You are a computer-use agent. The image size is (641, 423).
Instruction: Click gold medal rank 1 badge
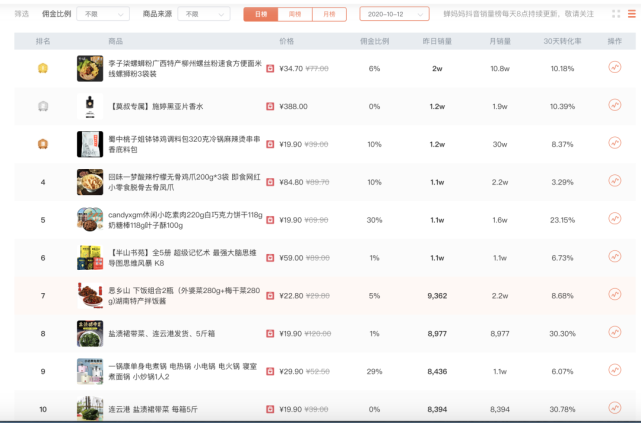coord(43,68)
